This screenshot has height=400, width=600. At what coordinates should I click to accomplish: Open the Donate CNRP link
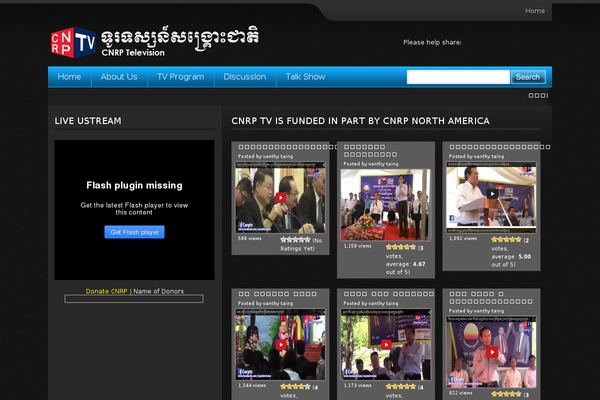pyautogui.click(x=106, y=291)
